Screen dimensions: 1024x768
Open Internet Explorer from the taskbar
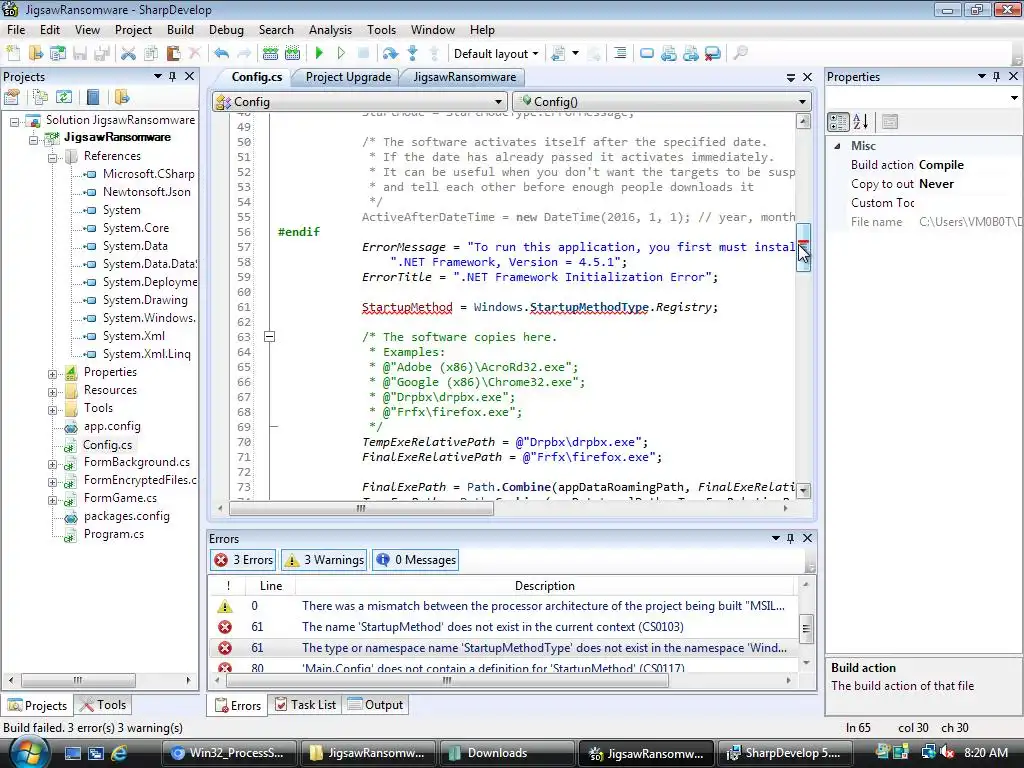click(120, 753)
